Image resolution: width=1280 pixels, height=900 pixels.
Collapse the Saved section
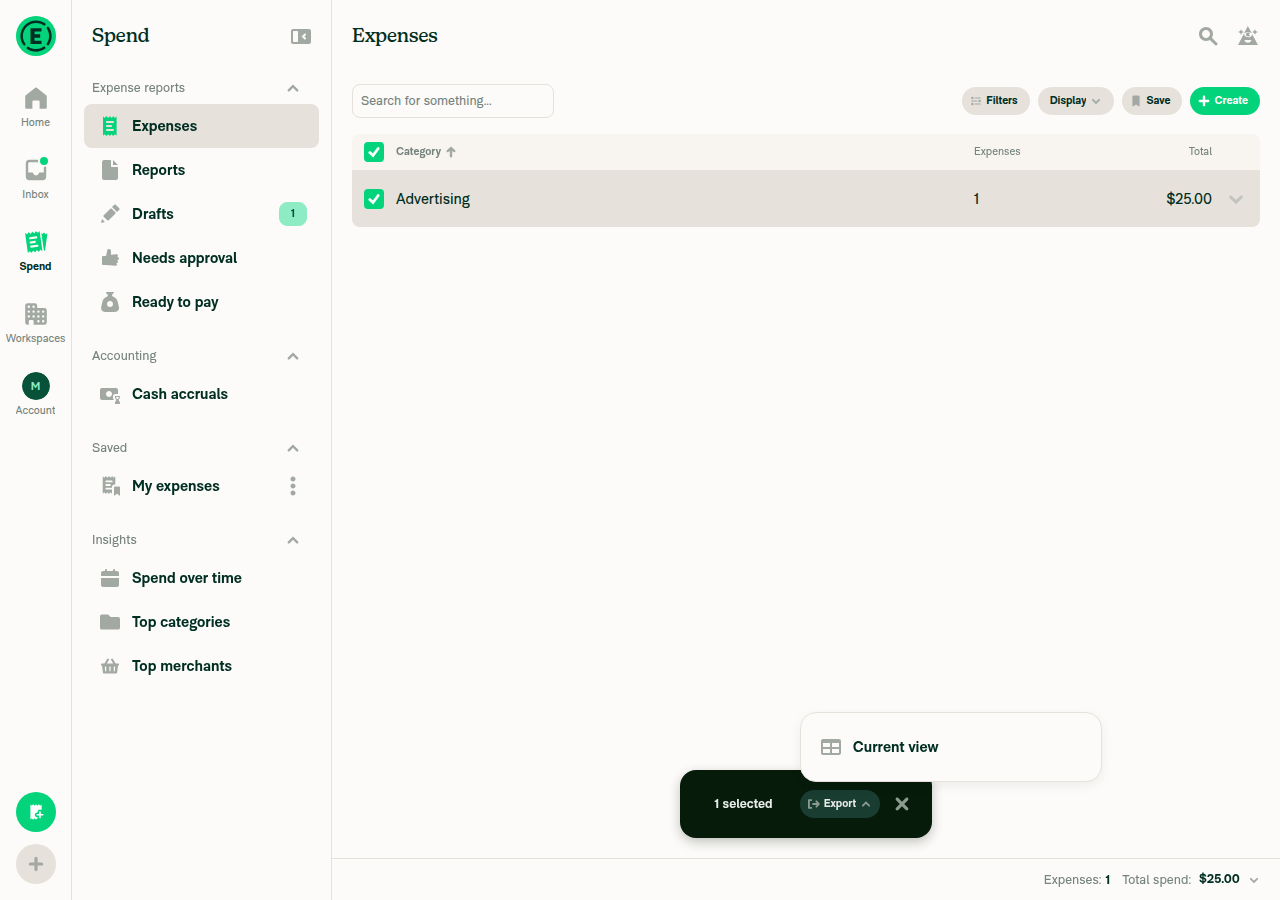[293, 448]
